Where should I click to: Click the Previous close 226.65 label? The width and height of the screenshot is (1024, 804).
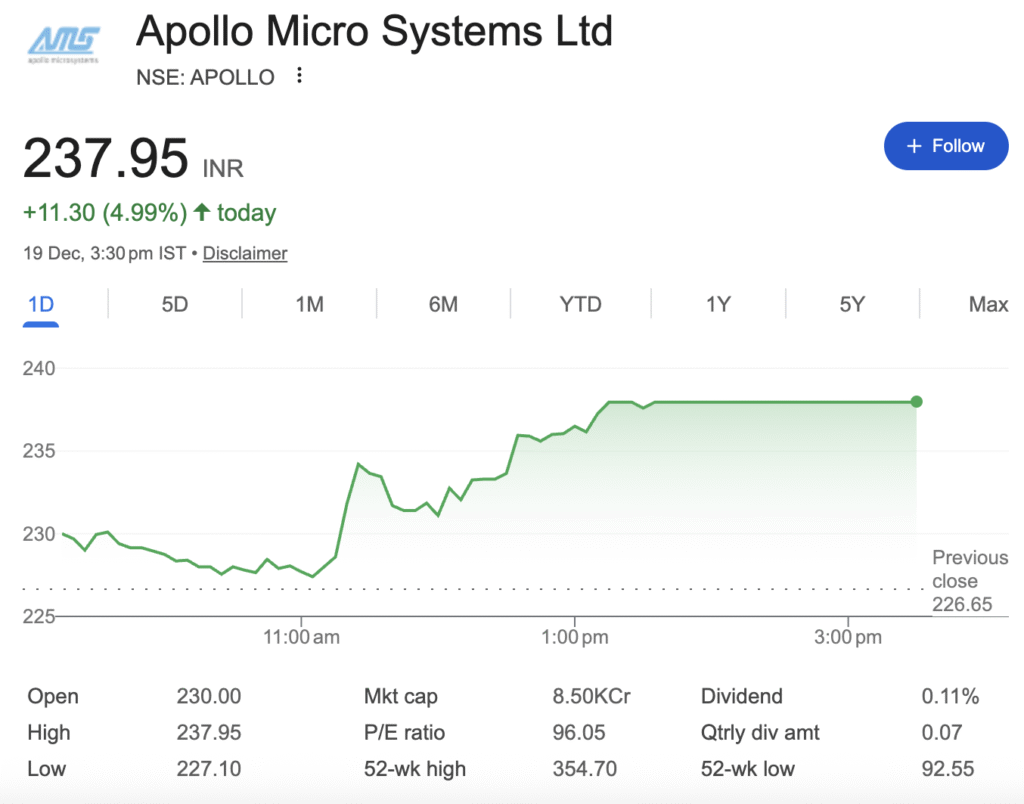pos(969,581)
